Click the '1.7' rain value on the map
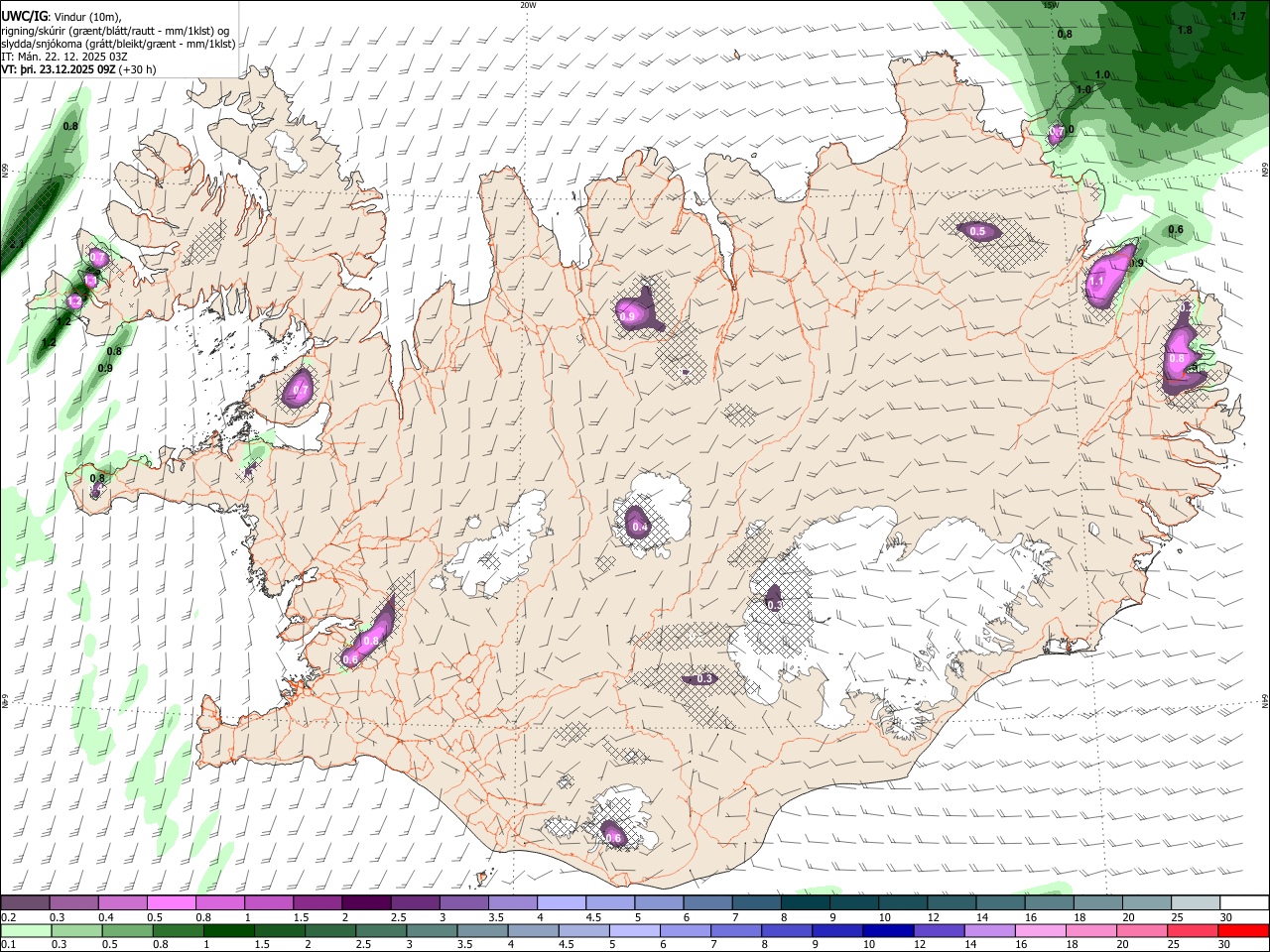This screenshot has height=952, width=1270. tap(1237, 16)
